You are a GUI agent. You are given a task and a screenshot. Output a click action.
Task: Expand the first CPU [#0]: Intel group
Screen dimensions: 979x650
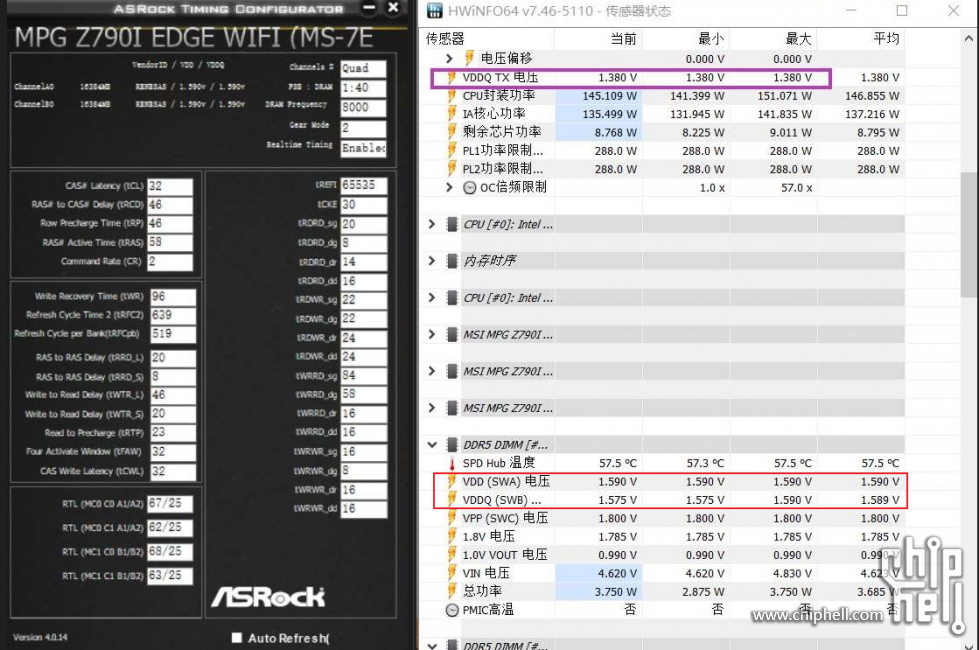point(431,224)
